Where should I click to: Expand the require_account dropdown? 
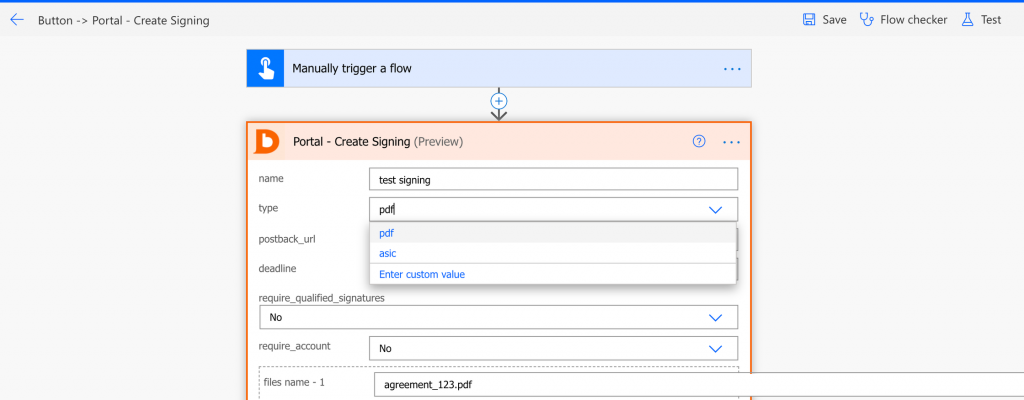tap(715, 348)
